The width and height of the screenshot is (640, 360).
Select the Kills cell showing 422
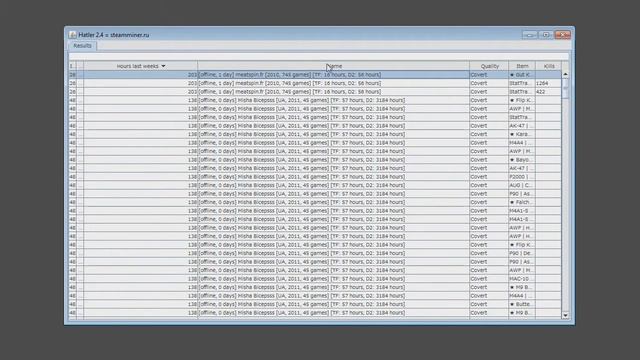549,92
